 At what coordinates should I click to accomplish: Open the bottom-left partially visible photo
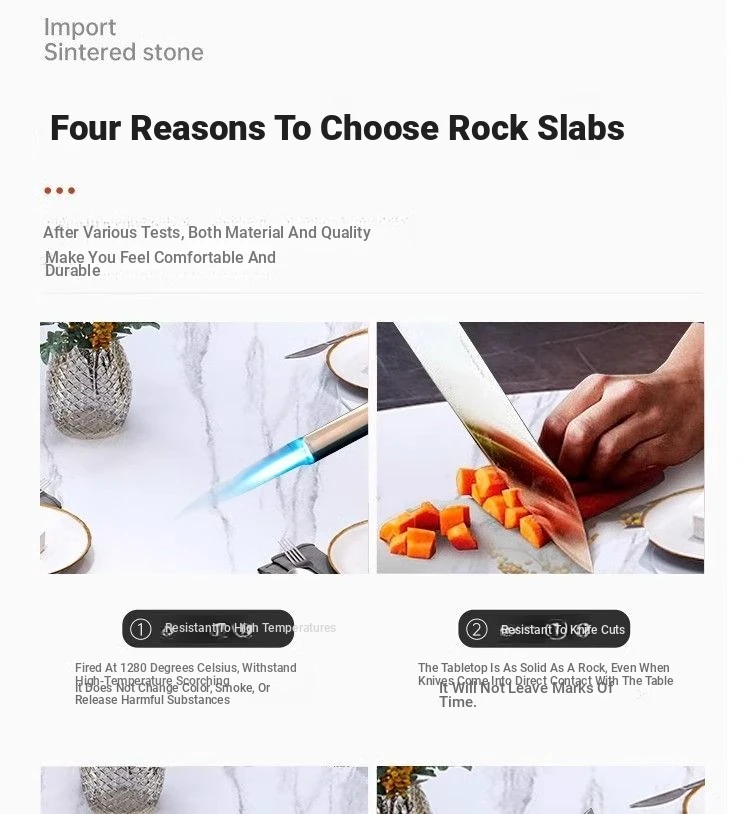point(204,790)
